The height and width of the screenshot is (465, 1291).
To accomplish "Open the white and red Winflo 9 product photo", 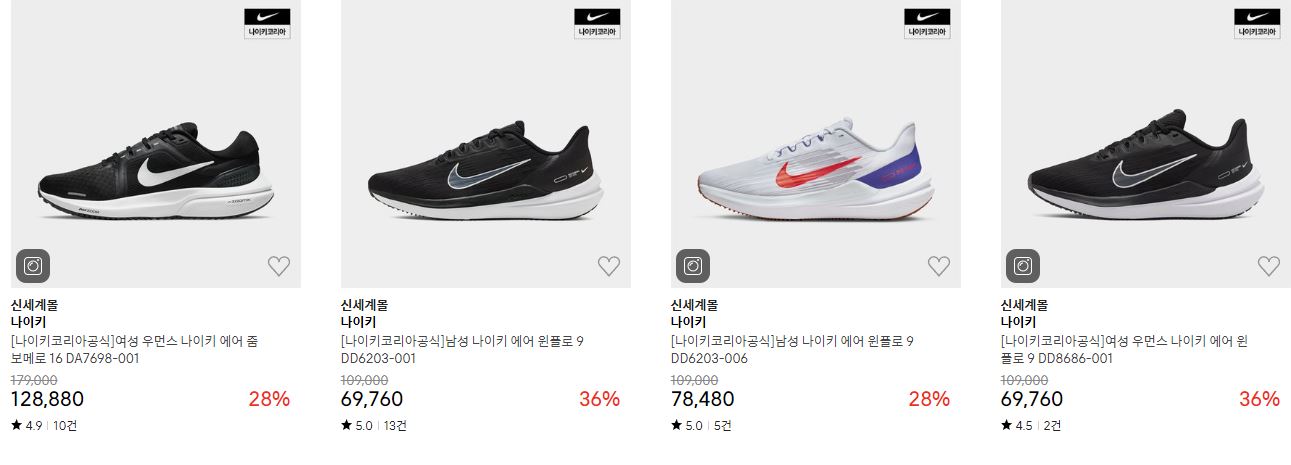I will [816, 144].
